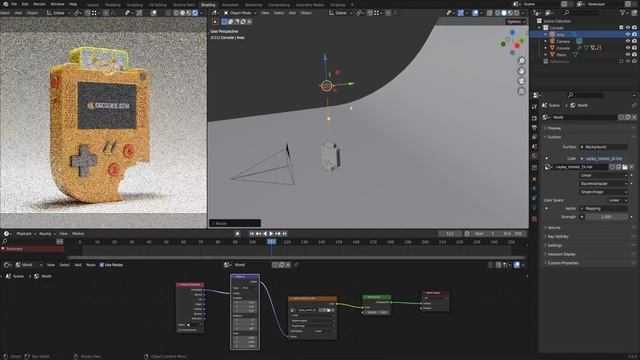Play the animation forward
The height and width of the screenshot is (360, 640).
coord(271,234)
